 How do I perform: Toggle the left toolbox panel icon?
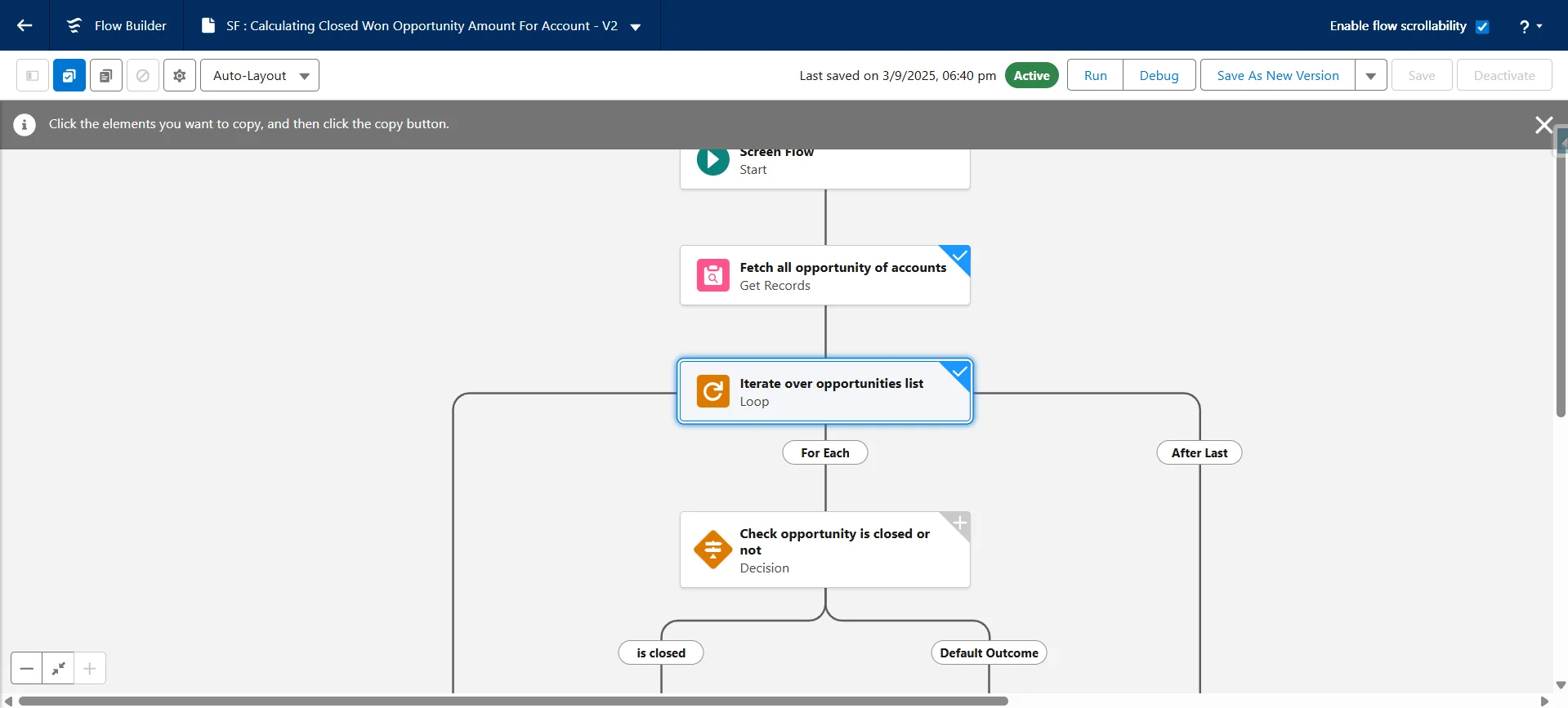coord(33,75)
